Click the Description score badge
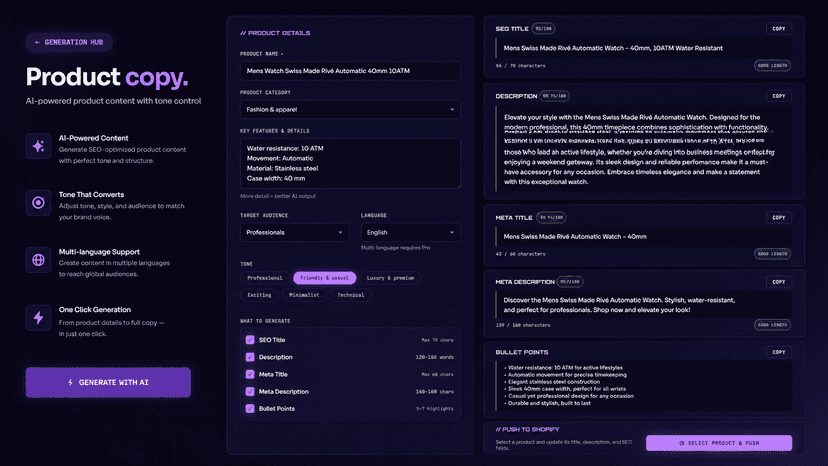The height and width of the screenshot is (466, 828). 554,96
